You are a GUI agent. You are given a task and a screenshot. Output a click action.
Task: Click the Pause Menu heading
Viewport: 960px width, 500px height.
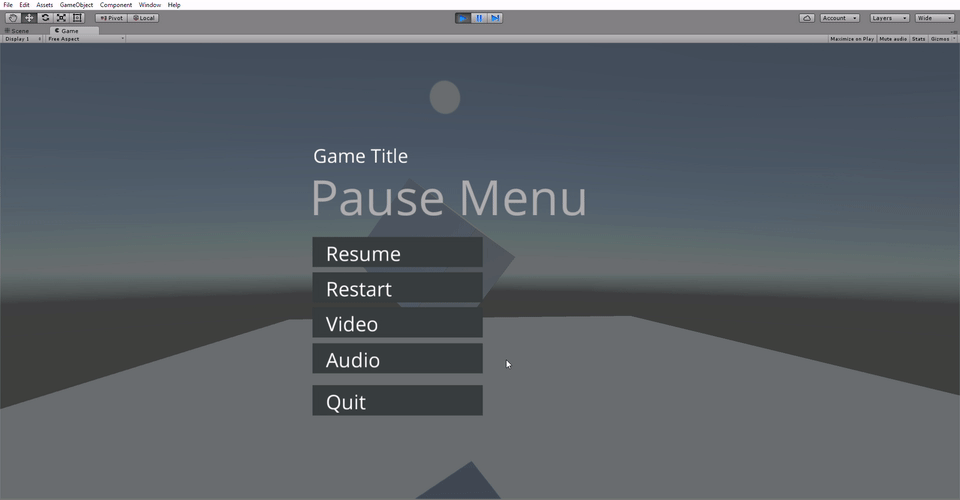449,198
